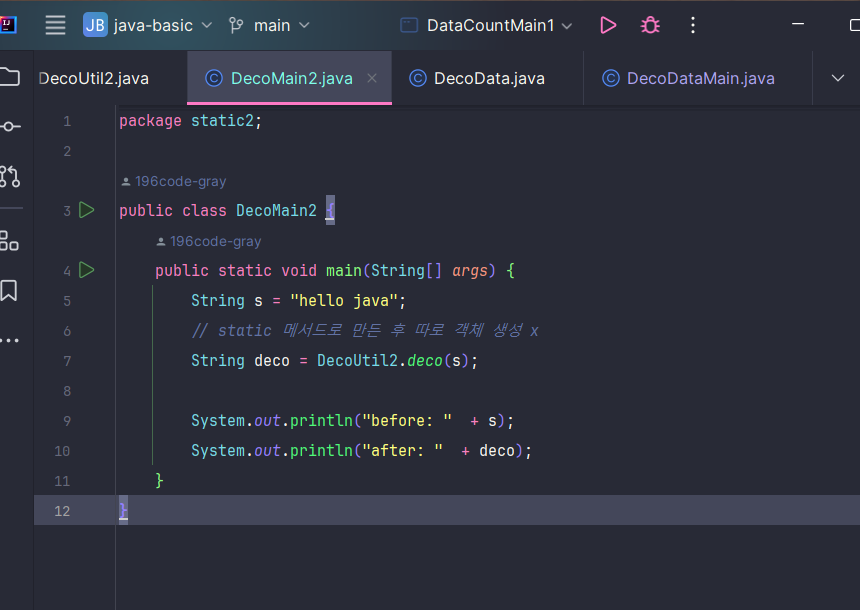Viewport: 860px width, 610px height.
Task: Switch to the DecoData.java tab
Action: (489, 78)
